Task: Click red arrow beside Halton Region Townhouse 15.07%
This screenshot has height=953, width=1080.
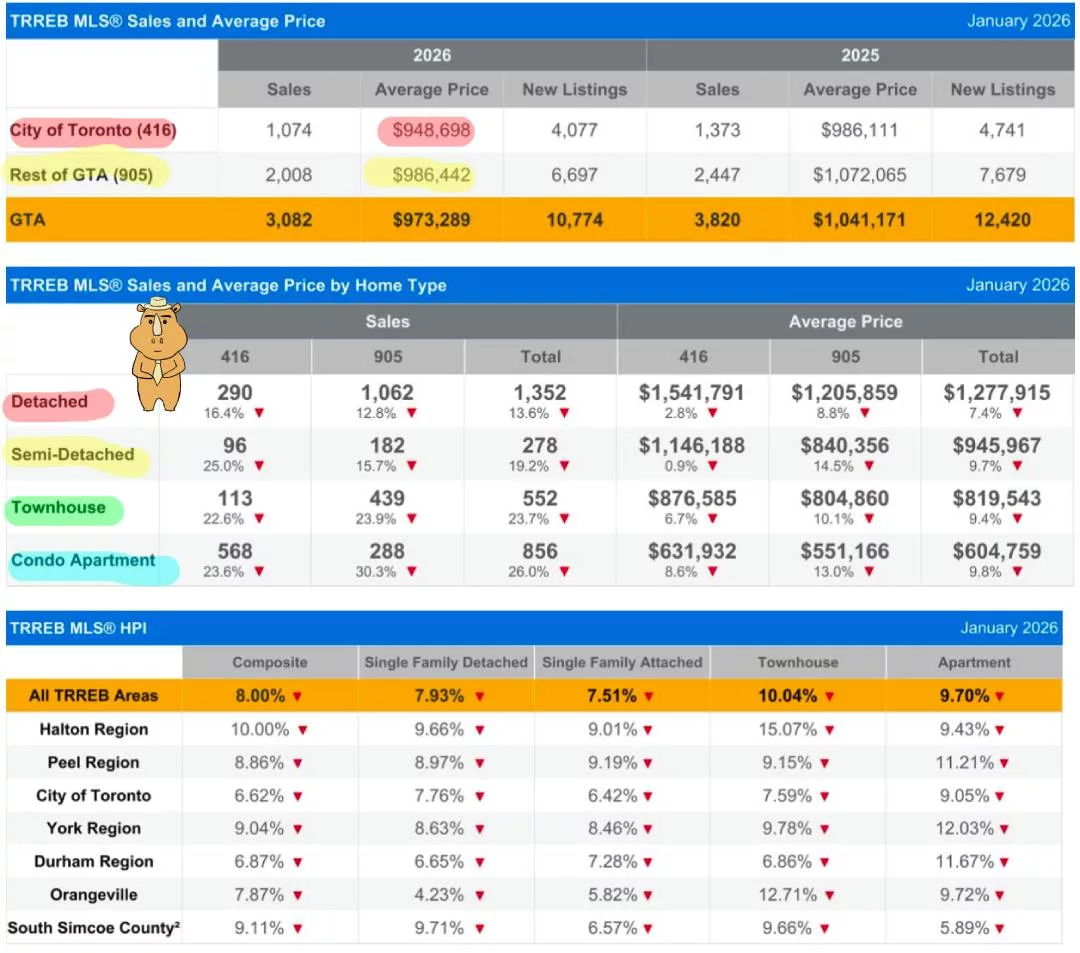Action: pyautogui.click(x=829, y=730)
